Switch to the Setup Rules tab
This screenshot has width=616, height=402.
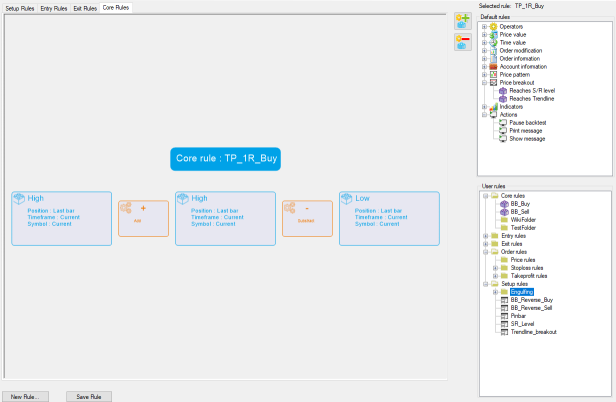pos(20,8)
